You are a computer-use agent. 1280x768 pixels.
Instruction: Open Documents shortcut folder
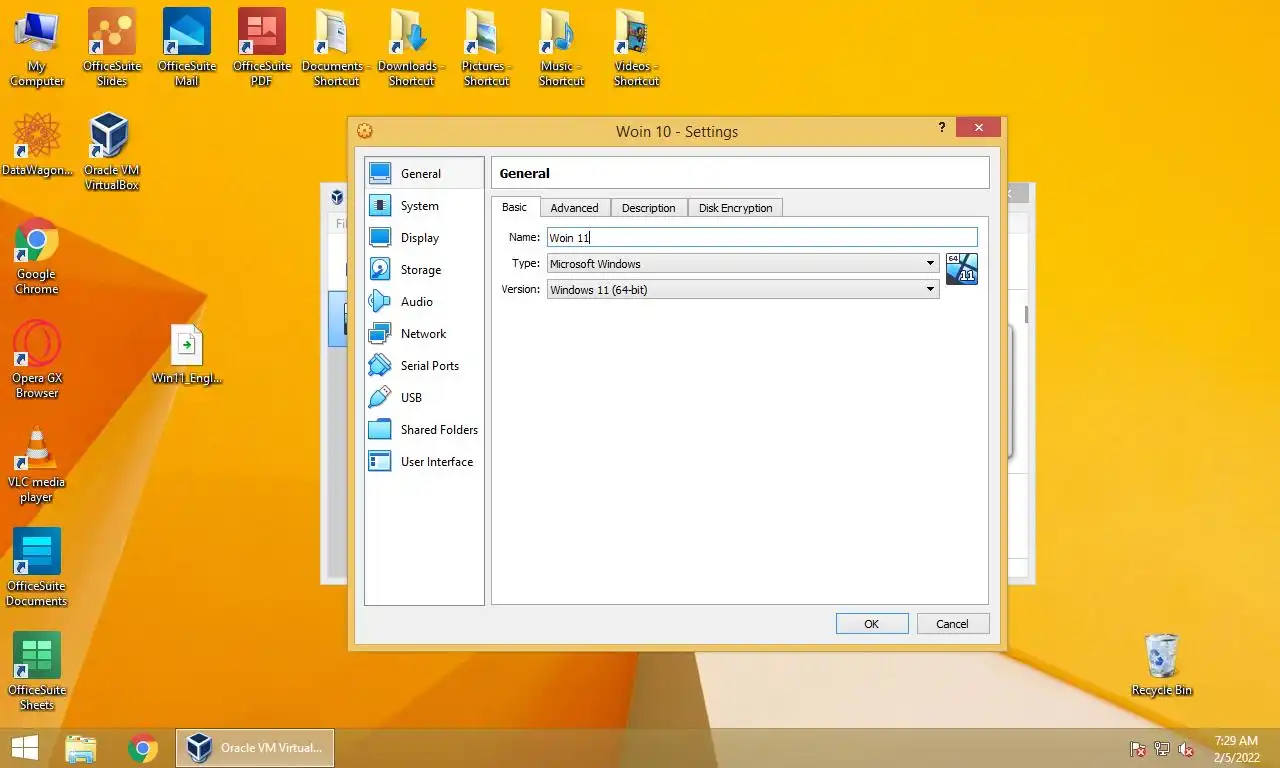point(336,49)
